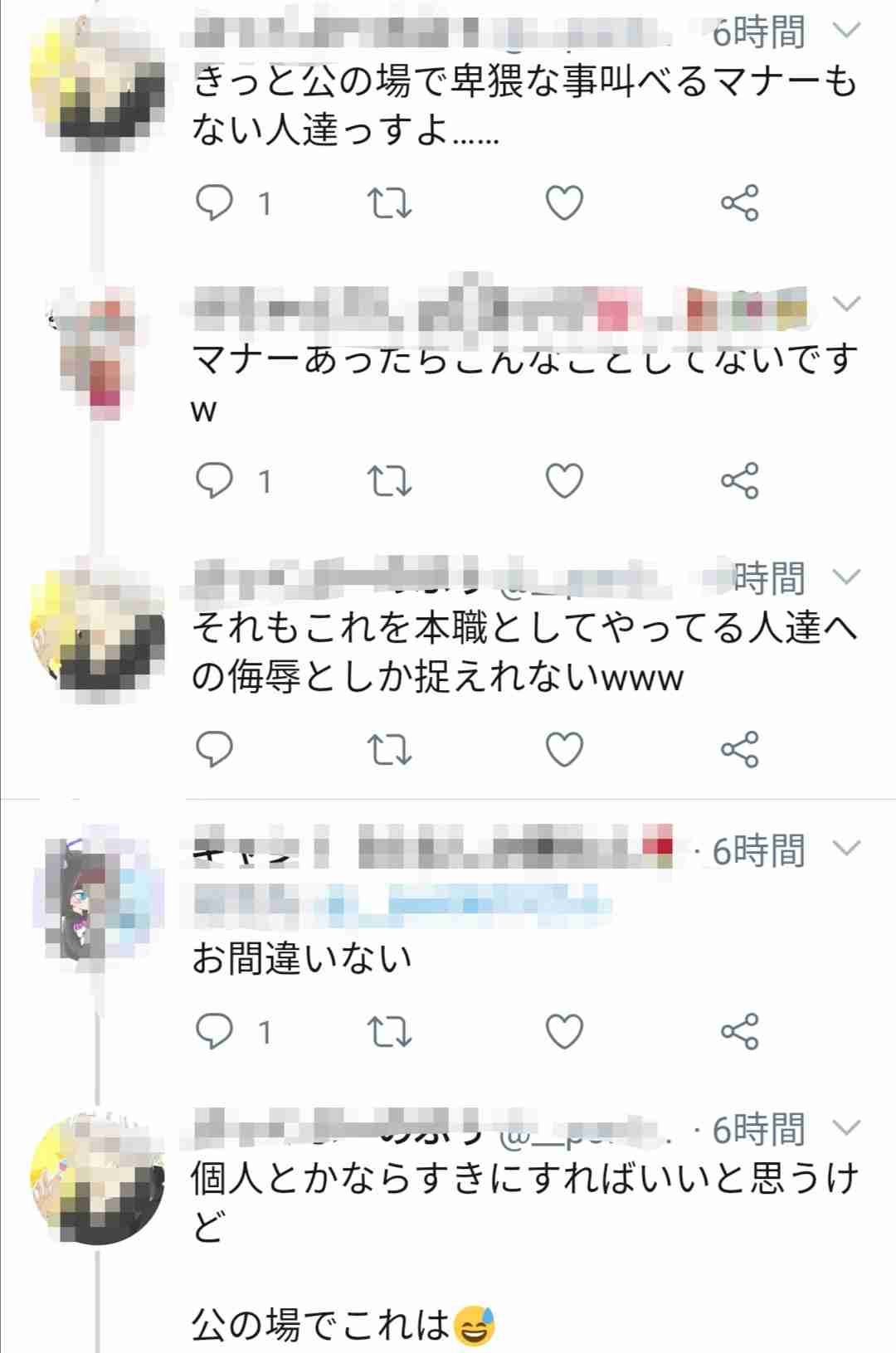Open the chevron menu on the first tweet
Screen dimensions: 896x1353
[846, 32]
